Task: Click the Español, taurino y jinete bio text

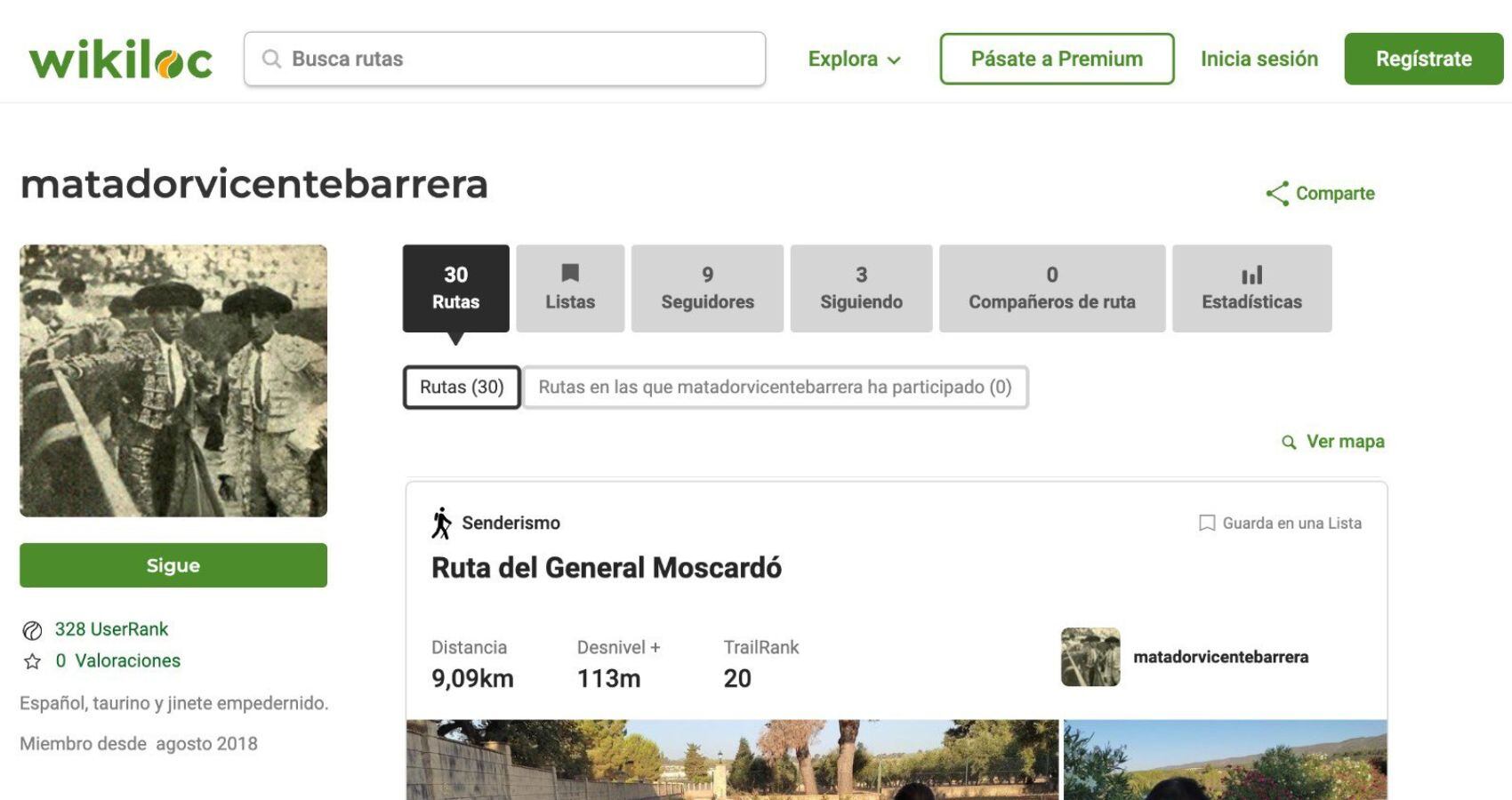Action: (174, 703)
